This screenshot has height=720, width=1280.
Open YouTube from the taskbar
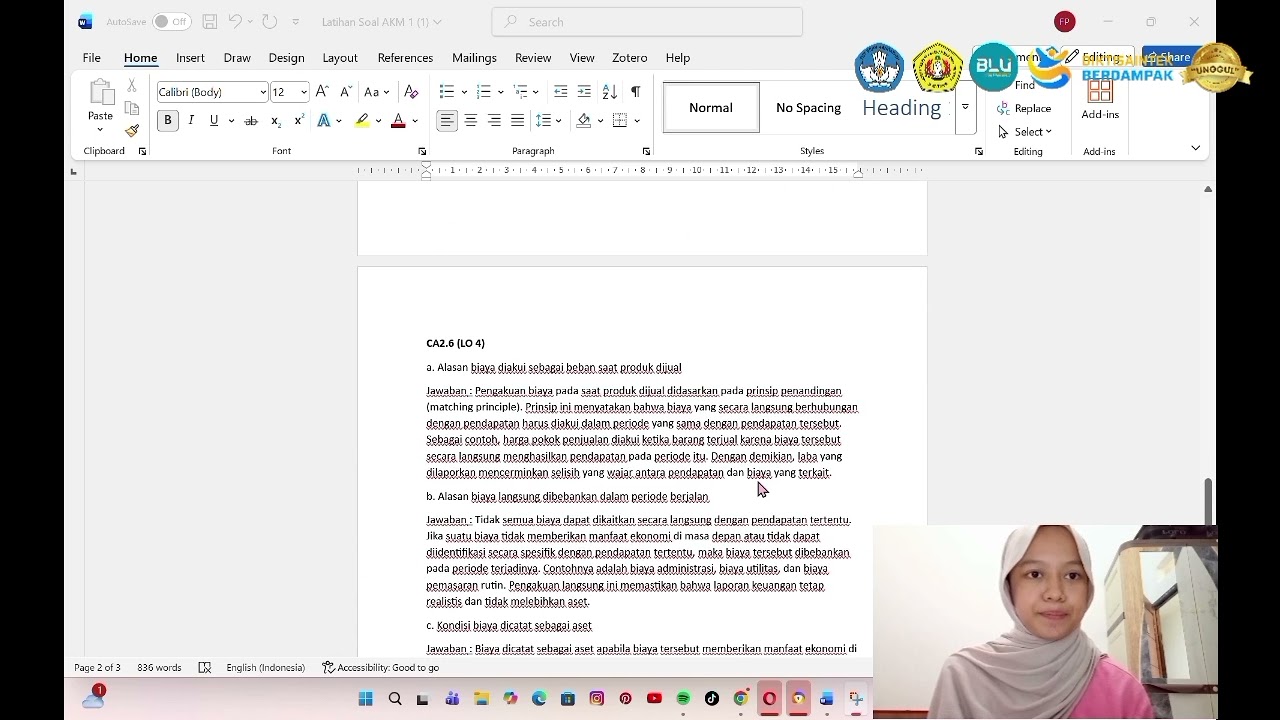click(654, 699)
